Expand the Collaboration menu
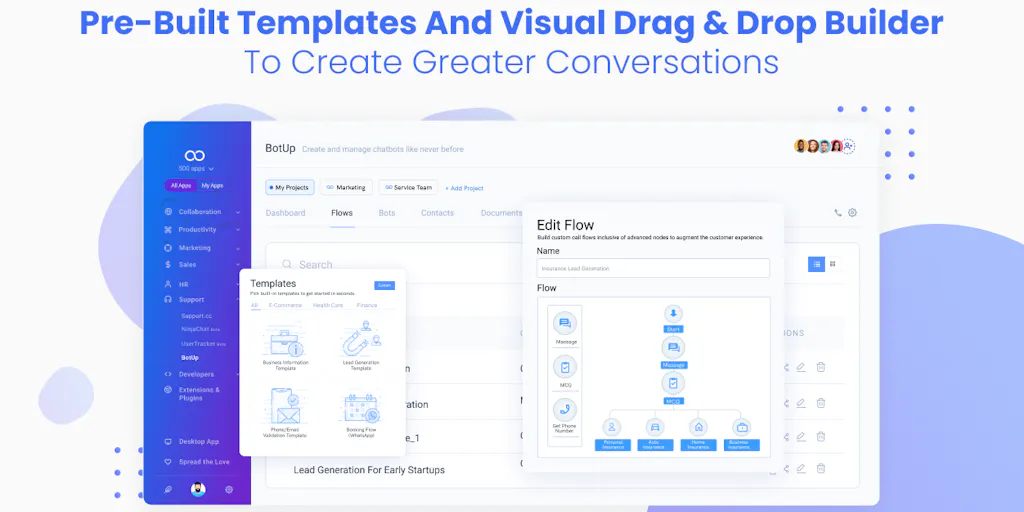Image resolution: width=1024 pixels, height=512 pixels. 201,212
